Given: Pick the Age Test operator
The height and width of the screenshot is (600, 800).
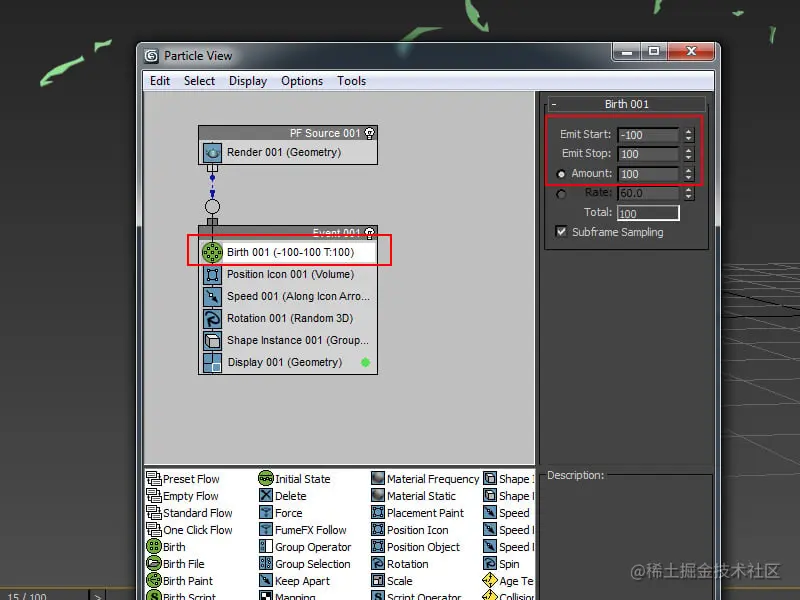Looking at the screenshot, I should click(508, 581).
